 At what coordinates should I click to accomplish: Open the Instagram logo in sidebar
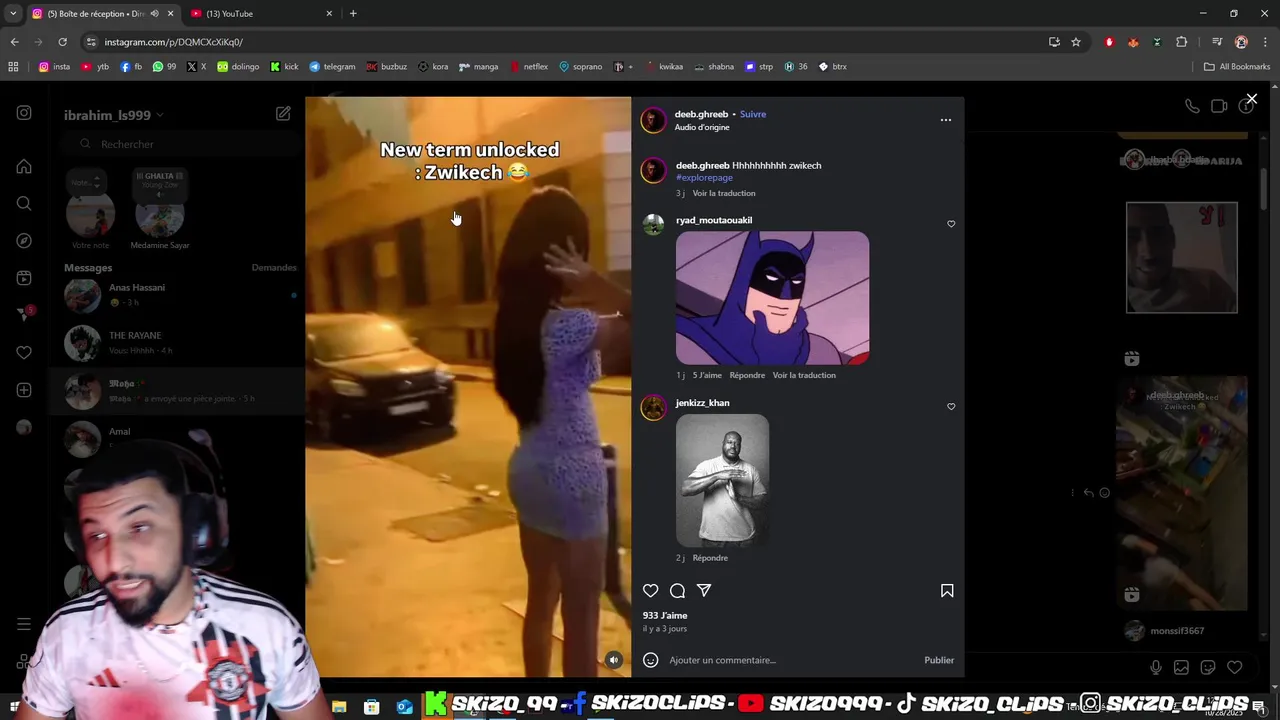pos(24,113)
